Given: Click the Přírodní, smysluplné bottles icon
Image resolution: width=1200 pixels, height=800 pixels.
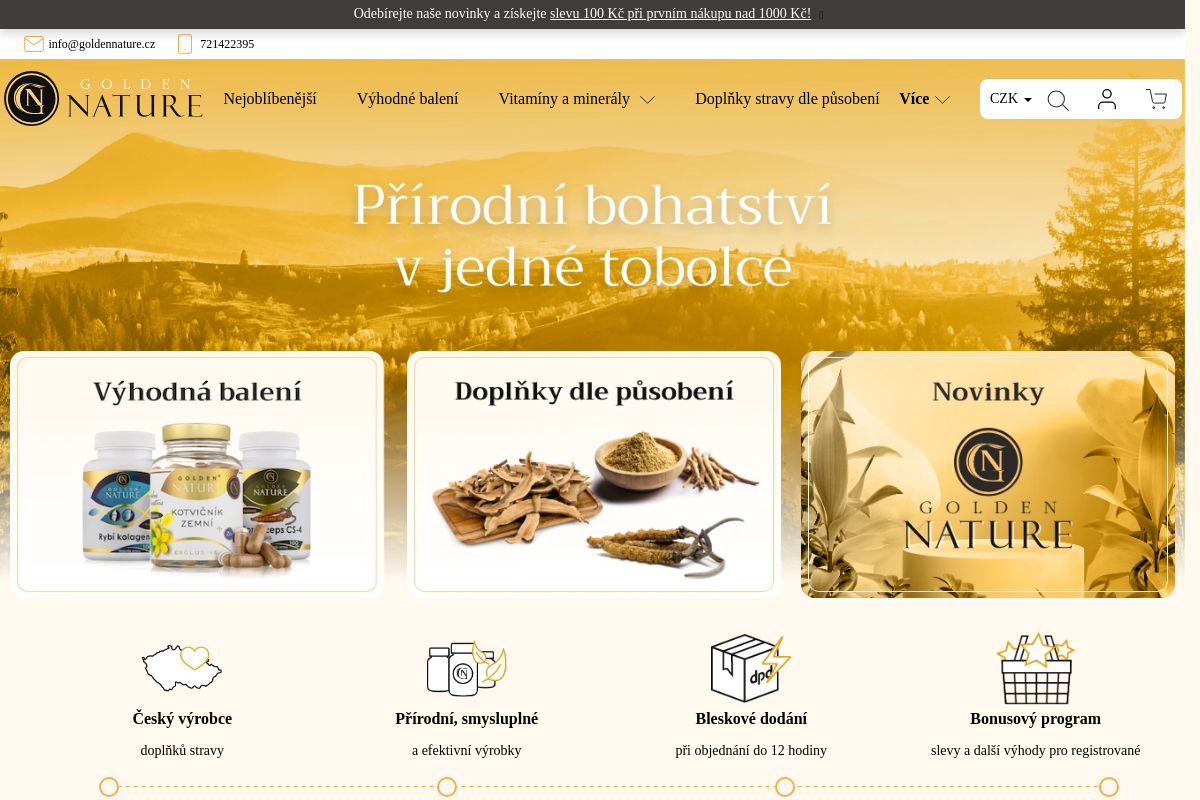Looking at the screenshot, I should click(x=467, y=668).
